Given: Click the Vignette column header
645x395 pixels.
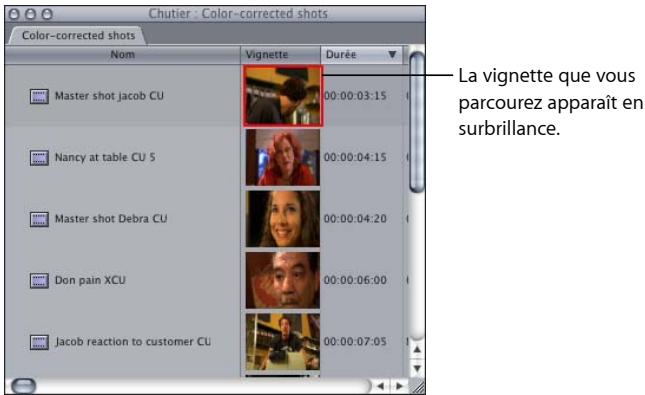Looking at the screenshot, I should point(280,54).
